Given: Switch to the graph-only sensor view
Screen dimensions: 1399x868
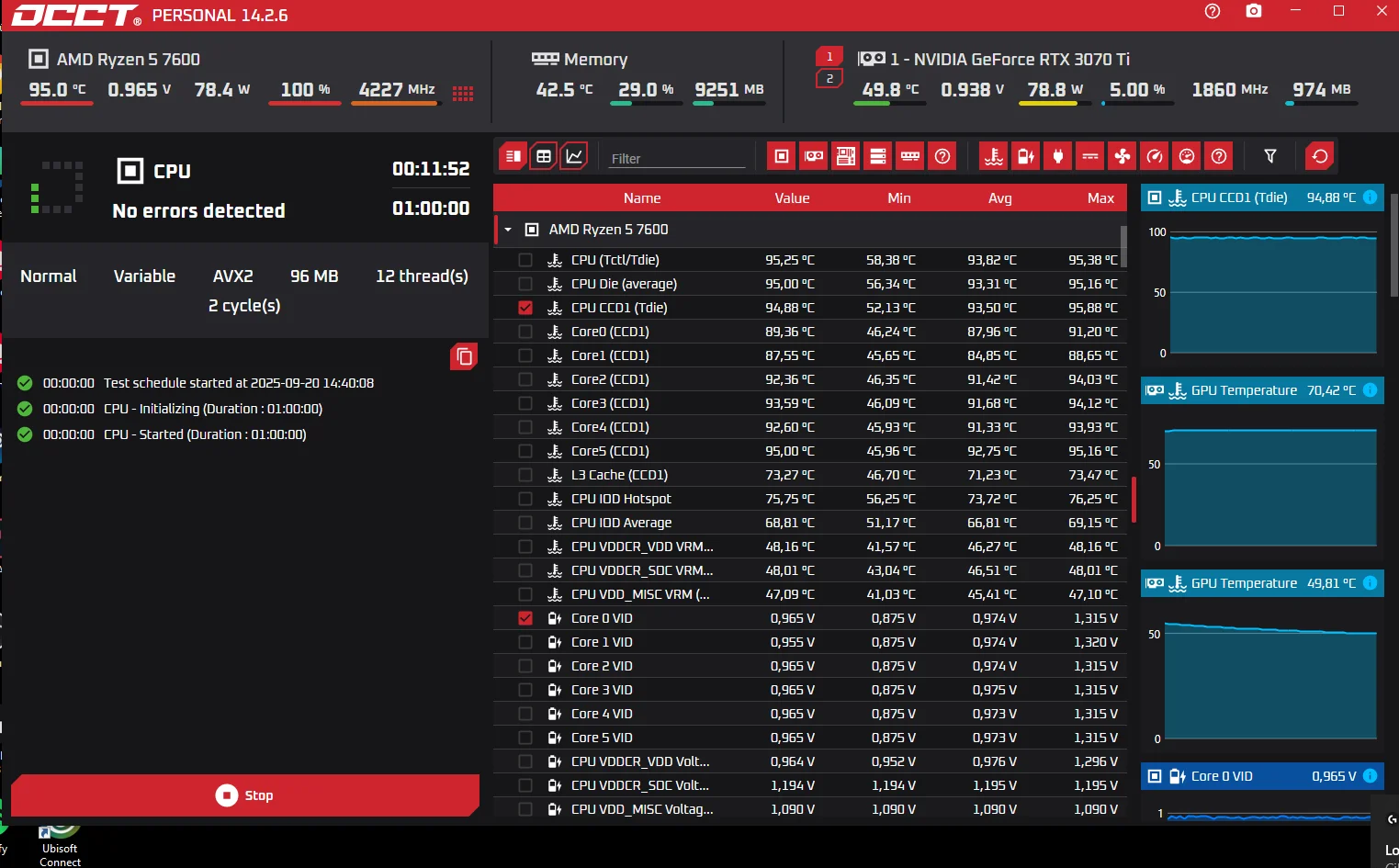Looking at the screenshot, I should (x=574, y=156).
